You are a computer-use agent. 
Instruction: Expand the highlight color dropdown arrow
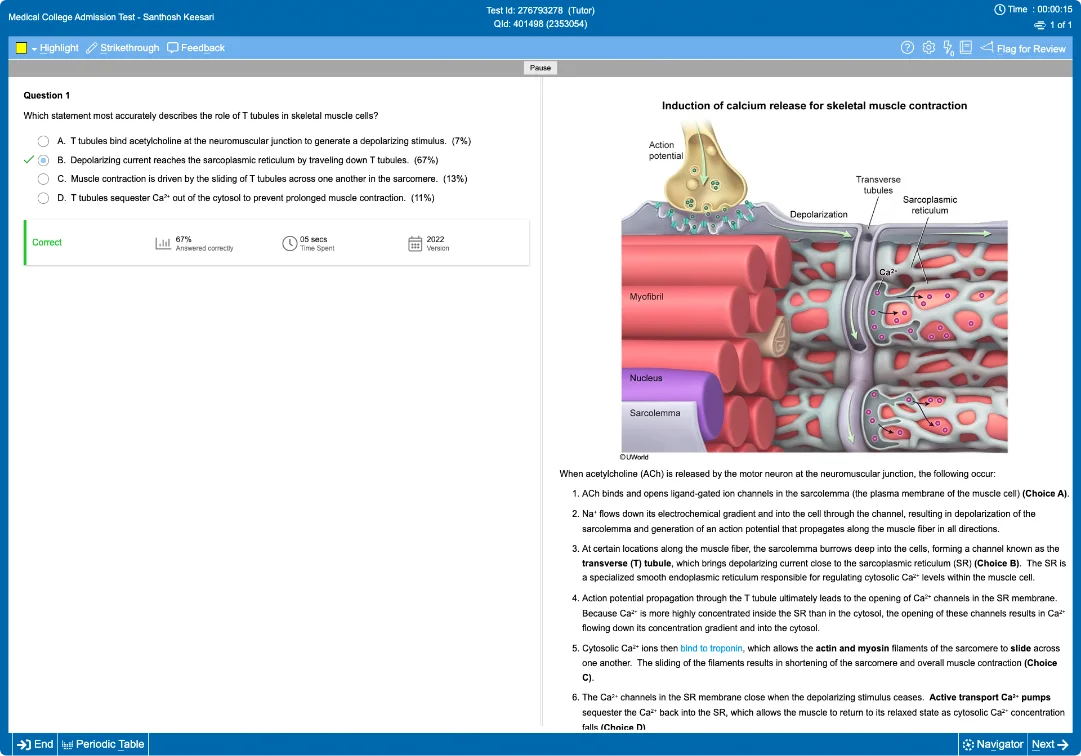pyautogui.click(x=34, y=49)
